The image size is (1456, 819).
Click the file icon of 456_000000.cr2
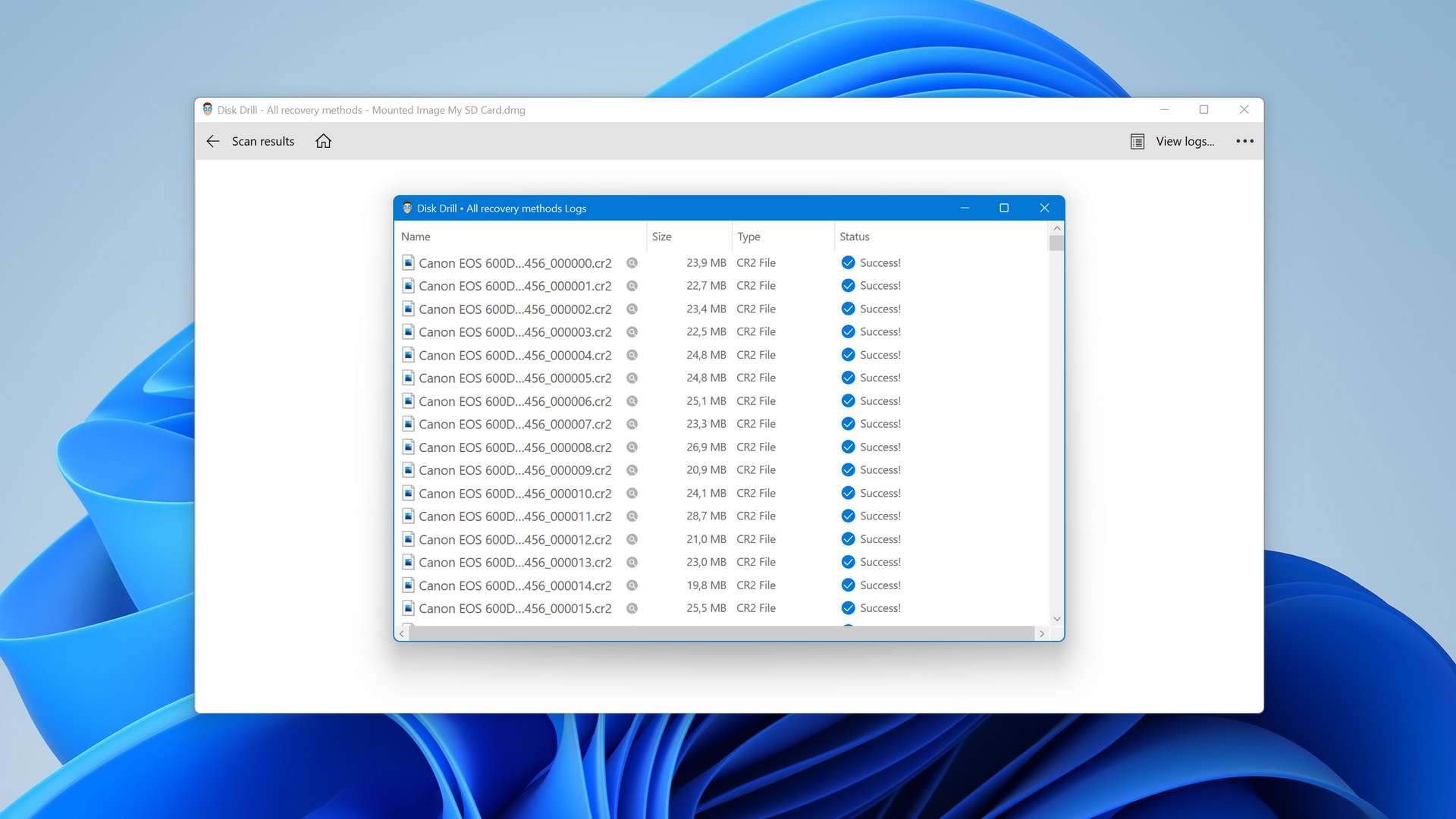pyautogui.click(x=408, y=263)
